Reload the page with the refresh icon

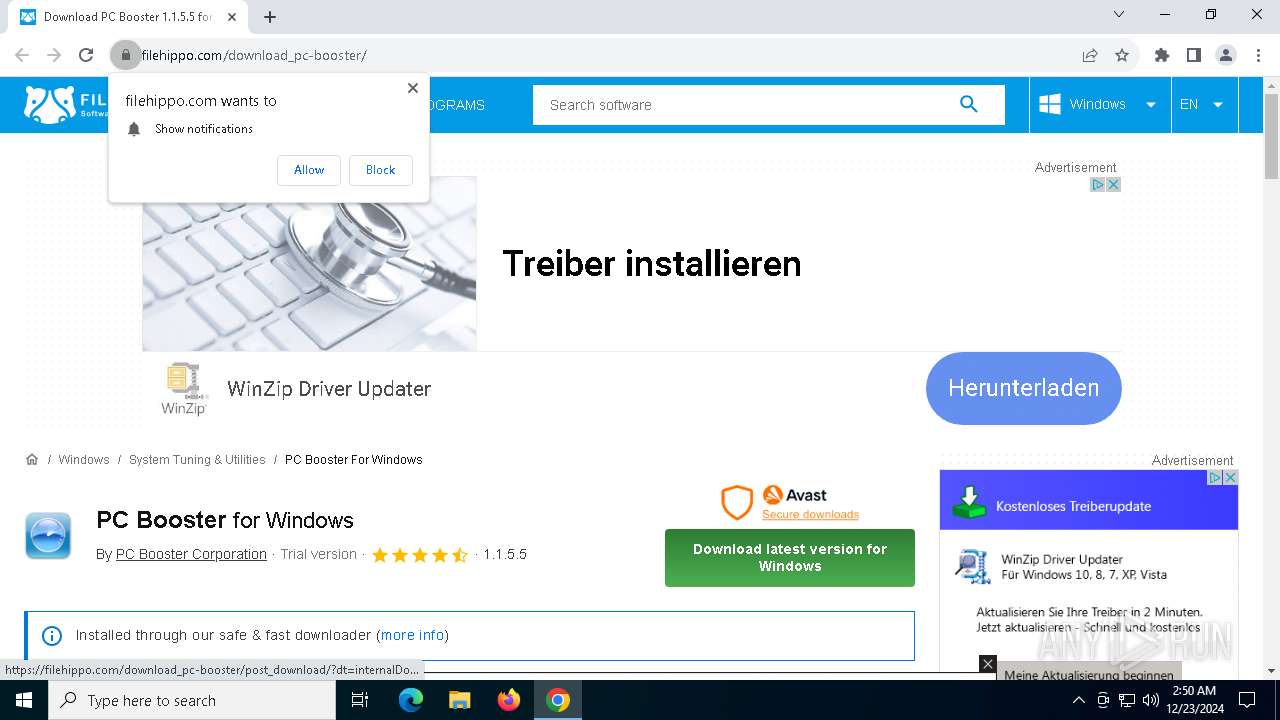pos(86,55)
